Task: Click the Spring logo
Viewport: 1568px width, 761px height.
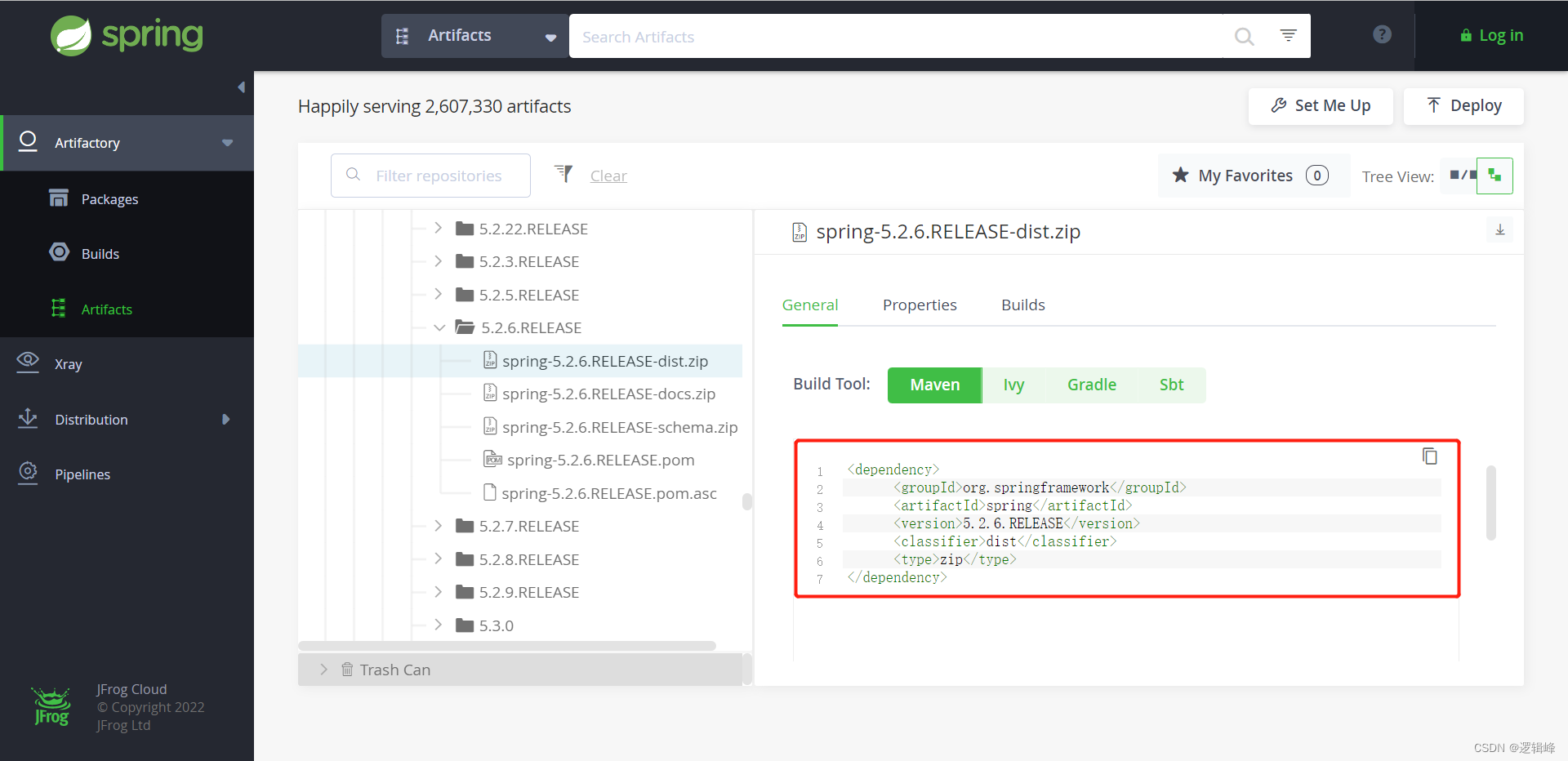Action: click(127, 36)
